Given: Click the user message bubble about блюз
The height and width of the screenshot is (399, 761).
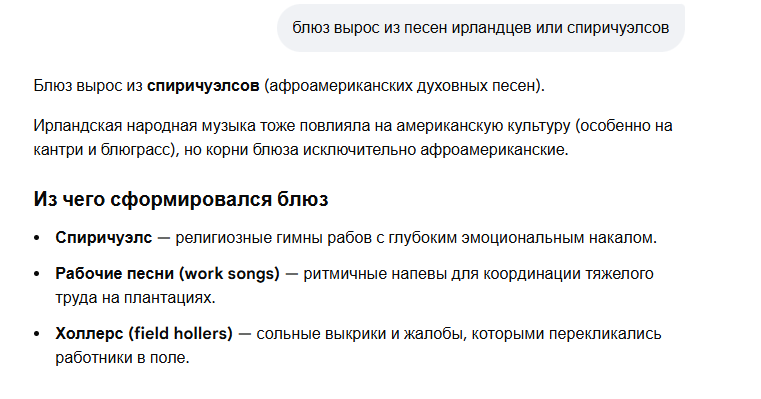Looking at the screenshot, I should tap(480, 28).
